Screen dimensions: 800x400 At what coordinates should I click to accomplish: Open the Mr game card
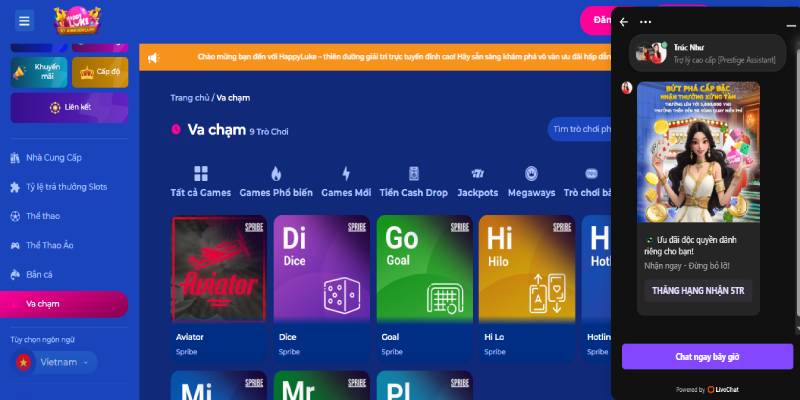321,386
